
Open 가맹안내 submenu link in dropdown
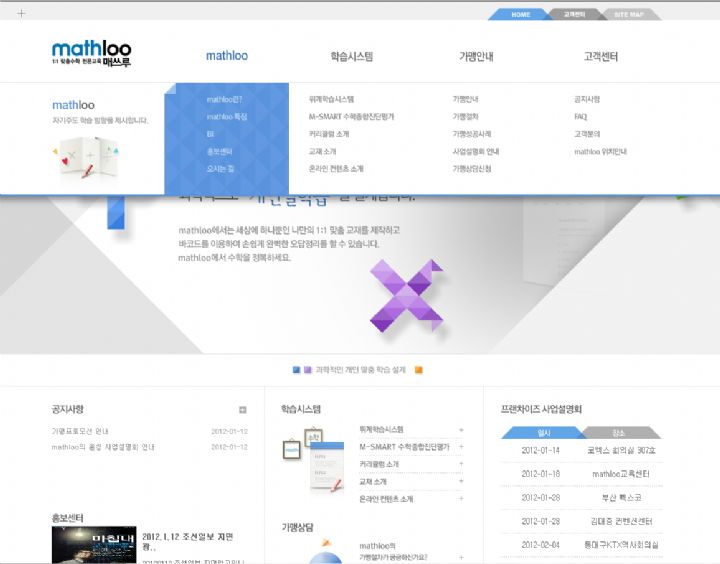(466, 99)
